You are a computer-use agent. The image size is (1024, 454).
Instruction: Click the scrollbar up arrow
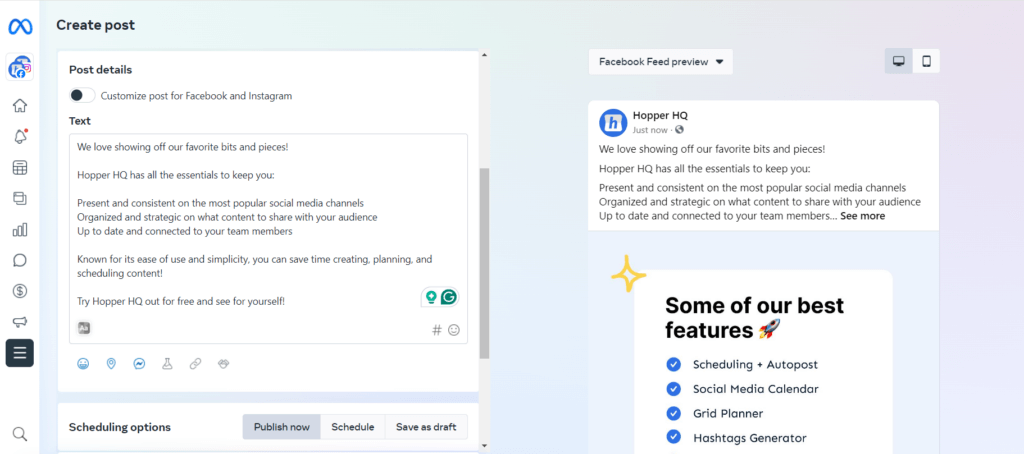tap(484, 55)
